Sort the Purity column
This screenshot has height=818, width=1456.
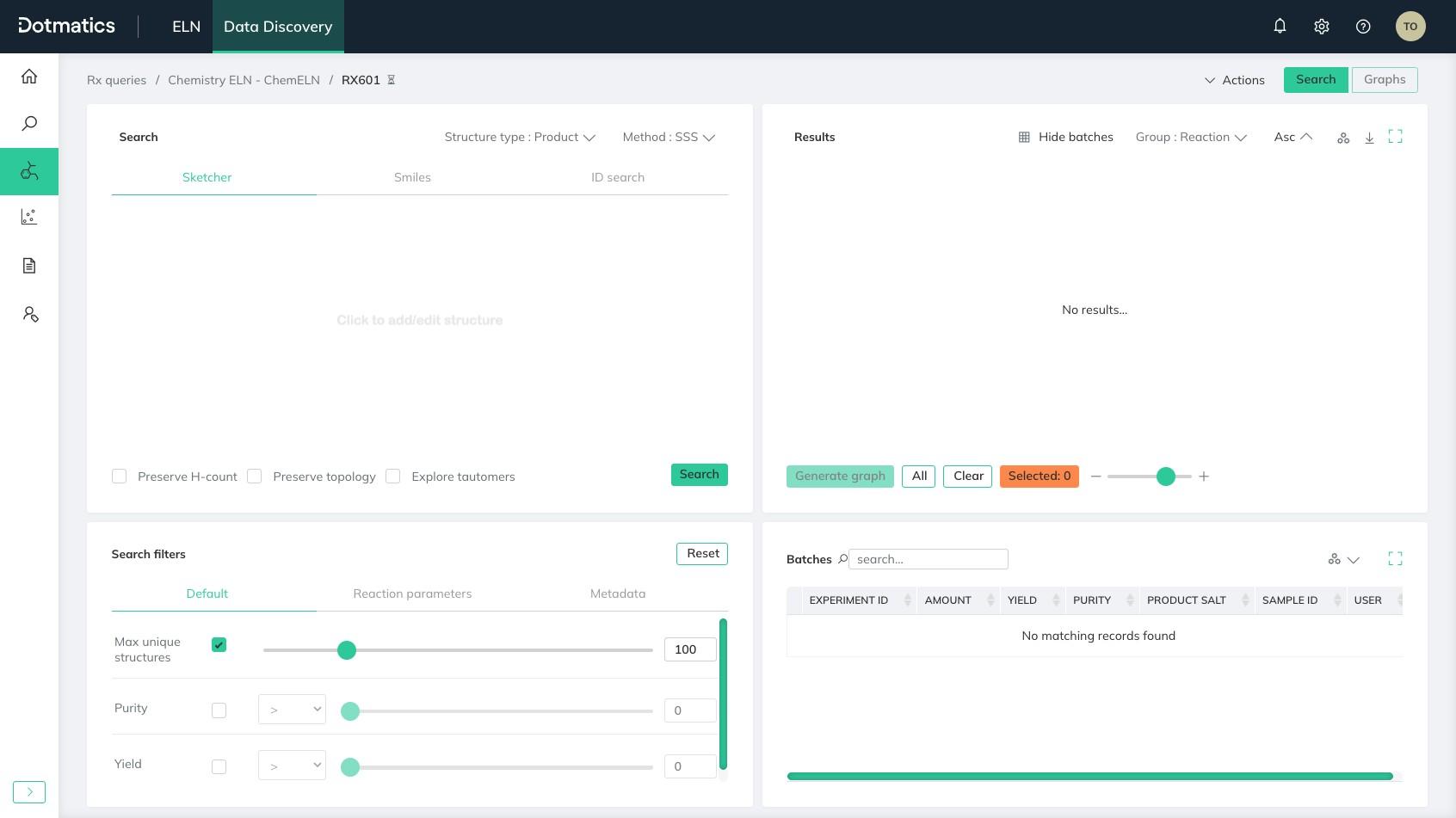point(1130,600)
